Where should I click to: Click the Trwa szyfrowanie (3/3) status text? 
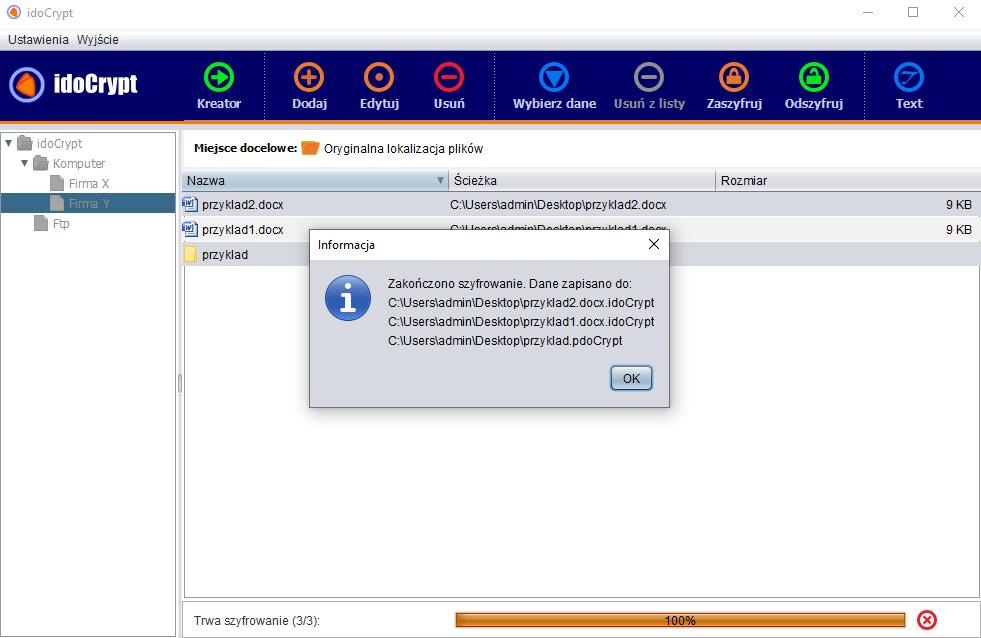pyautogui.click(x=257, y=620)
